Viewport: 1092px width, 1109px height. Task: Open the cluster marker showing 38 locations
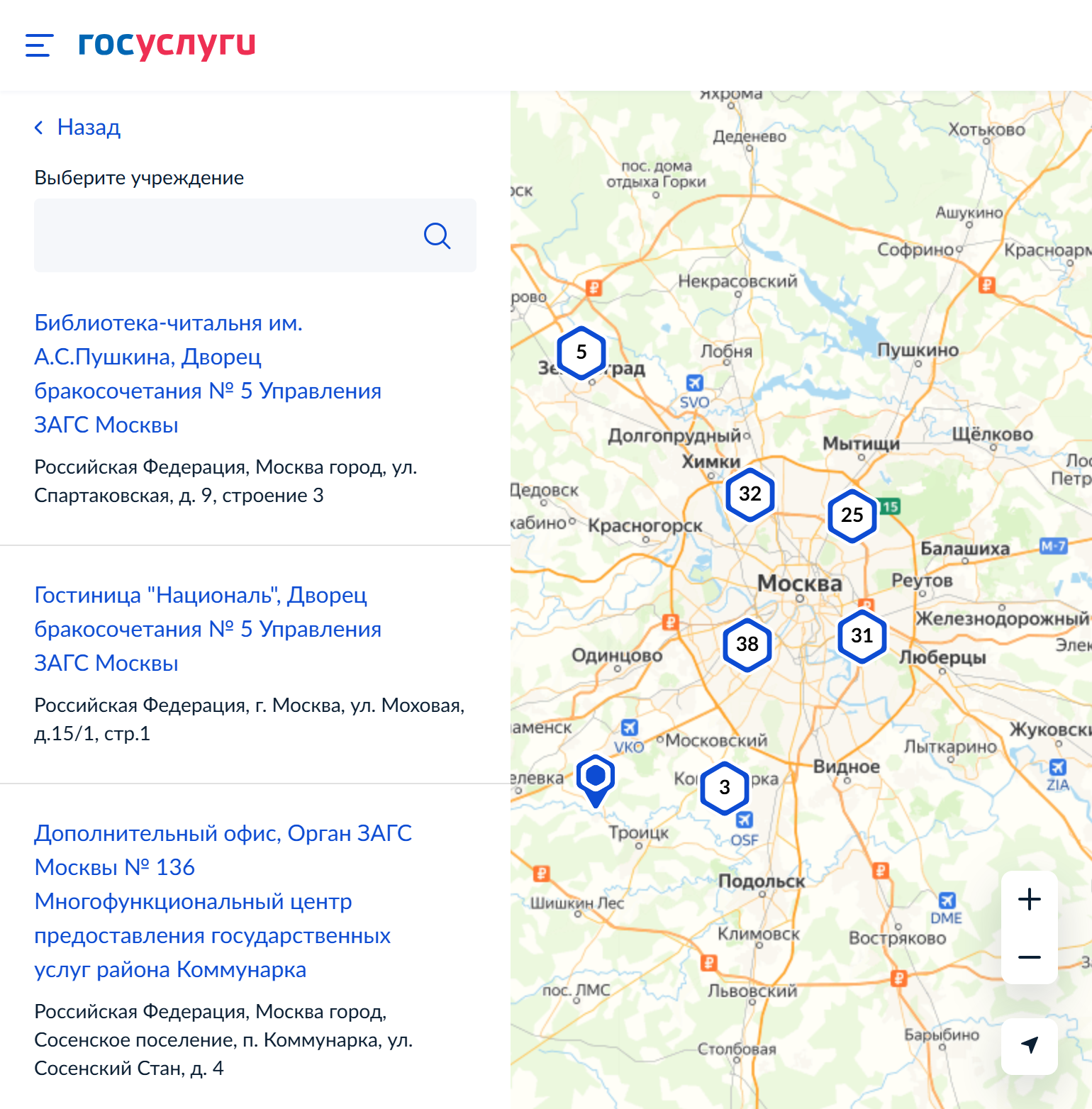click(747, 645)
